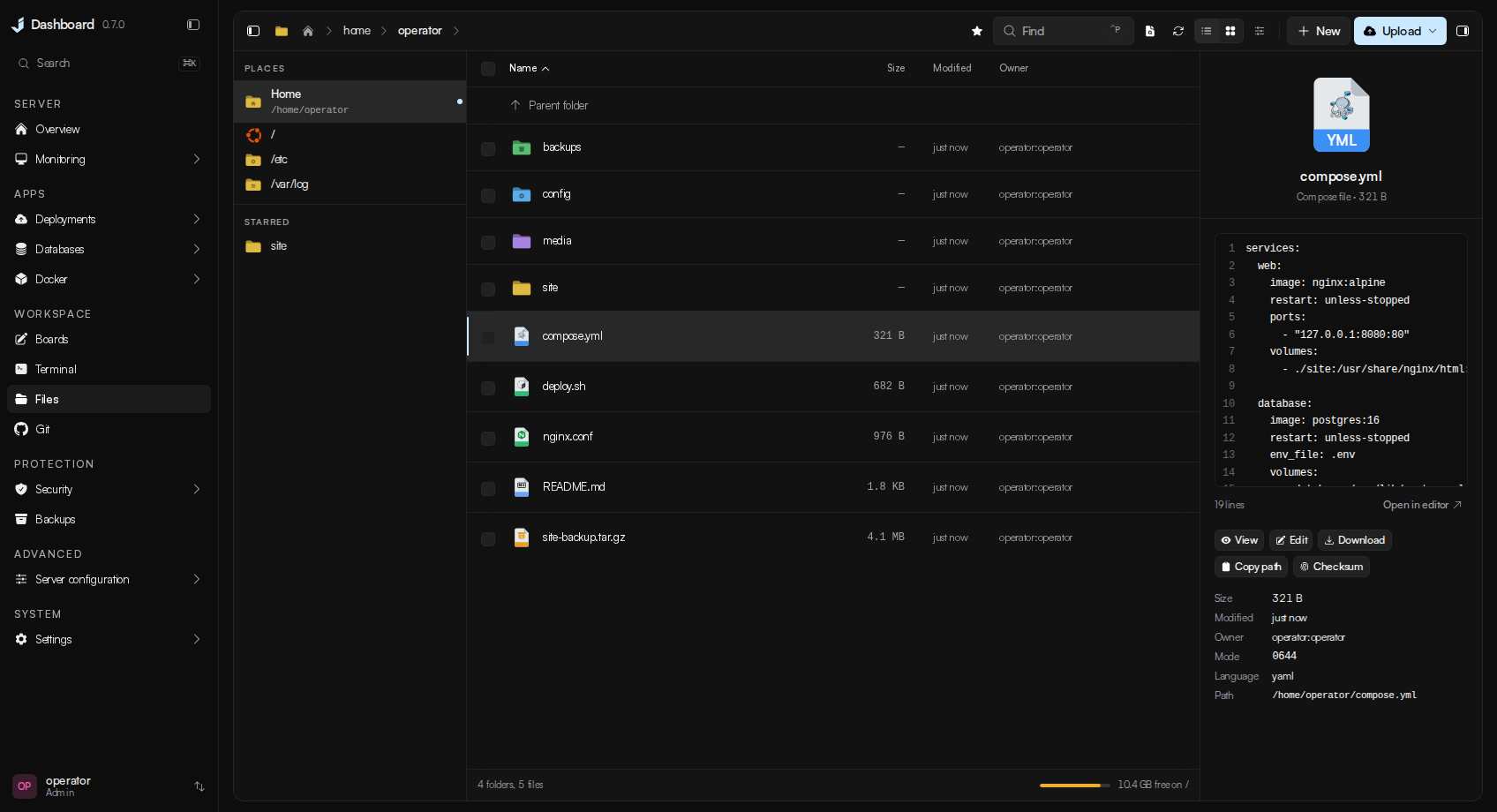Click the account switcher arrows for operator

199,786
